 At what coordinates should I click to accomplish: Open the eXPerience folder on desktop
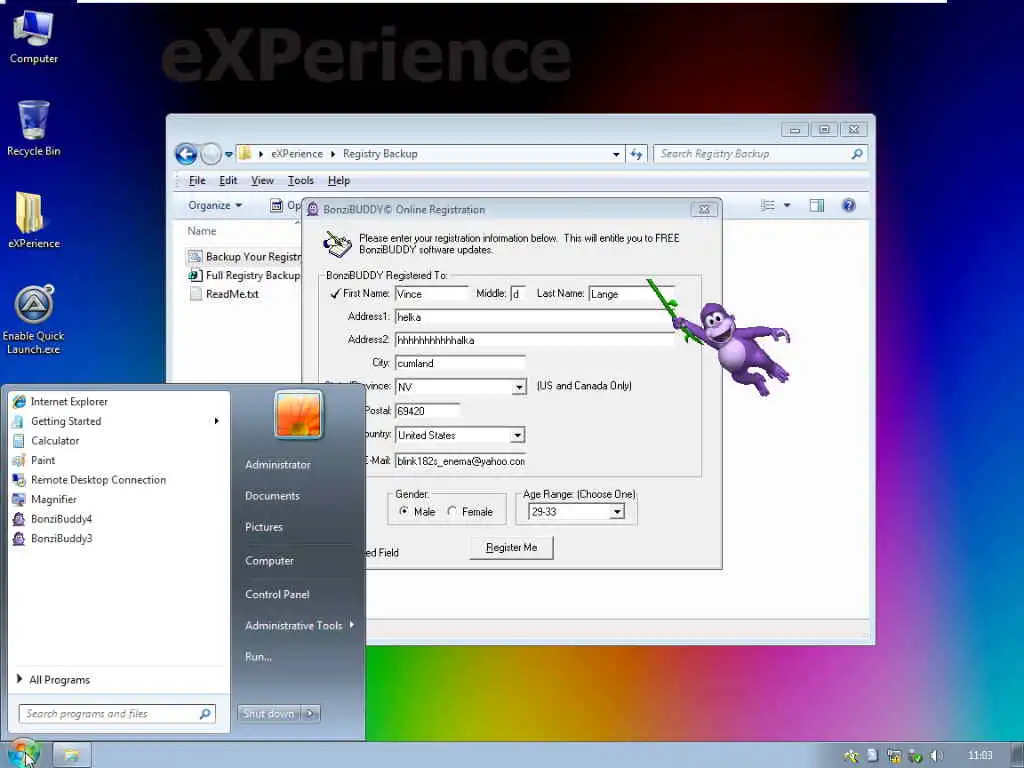click(x=33, y=221)
